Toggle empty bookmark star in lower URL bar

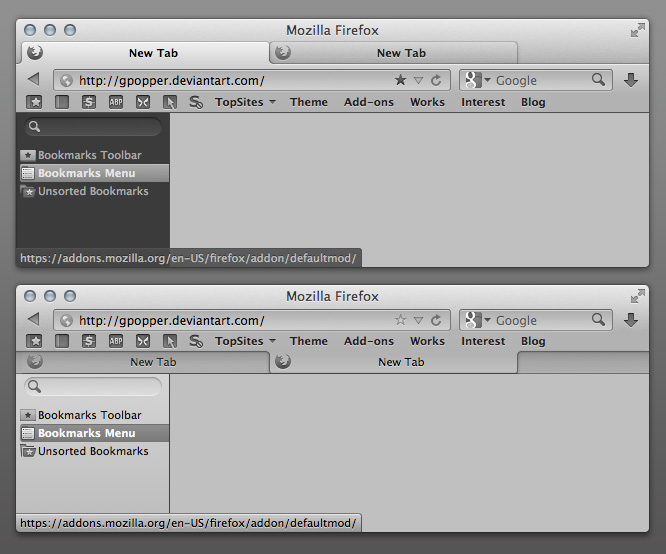click(x=401, y=319)
